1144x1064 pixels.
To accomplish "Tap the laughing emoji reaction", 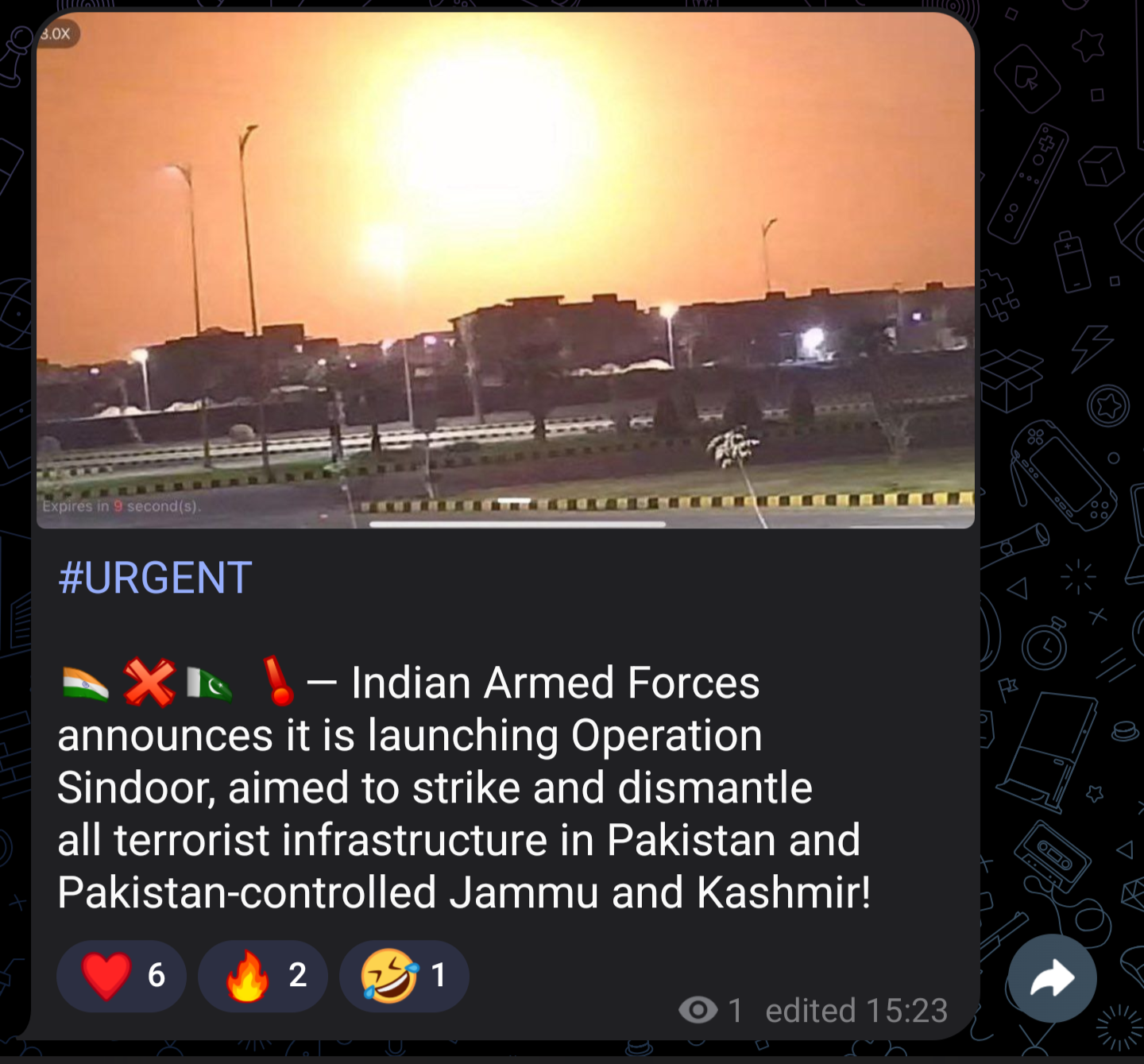I will pyautogui.click(x=404, y=976).
